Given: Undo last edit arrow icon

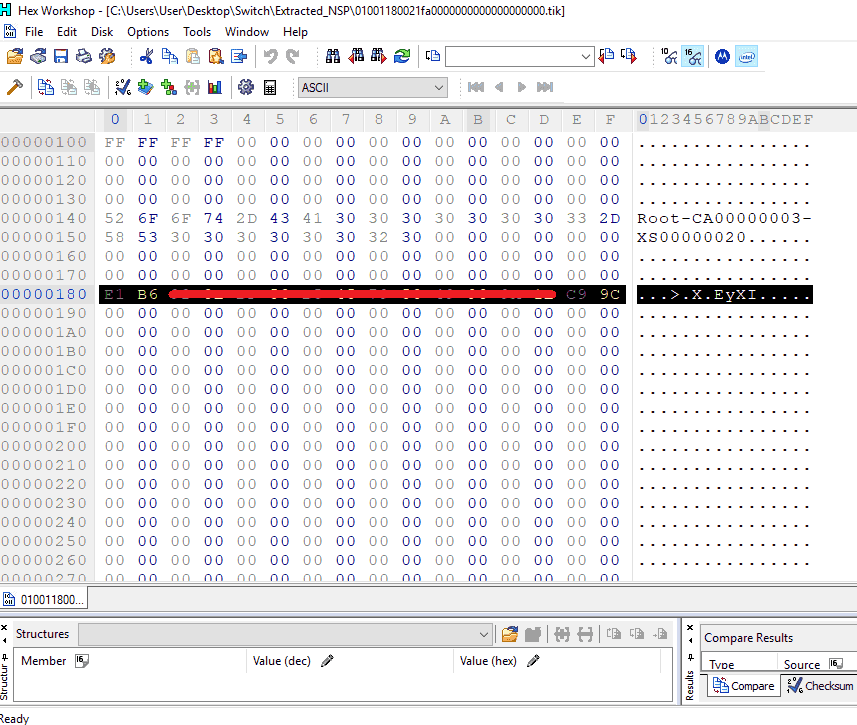Looking at the screenshot, I should click(x=271, y=56).
